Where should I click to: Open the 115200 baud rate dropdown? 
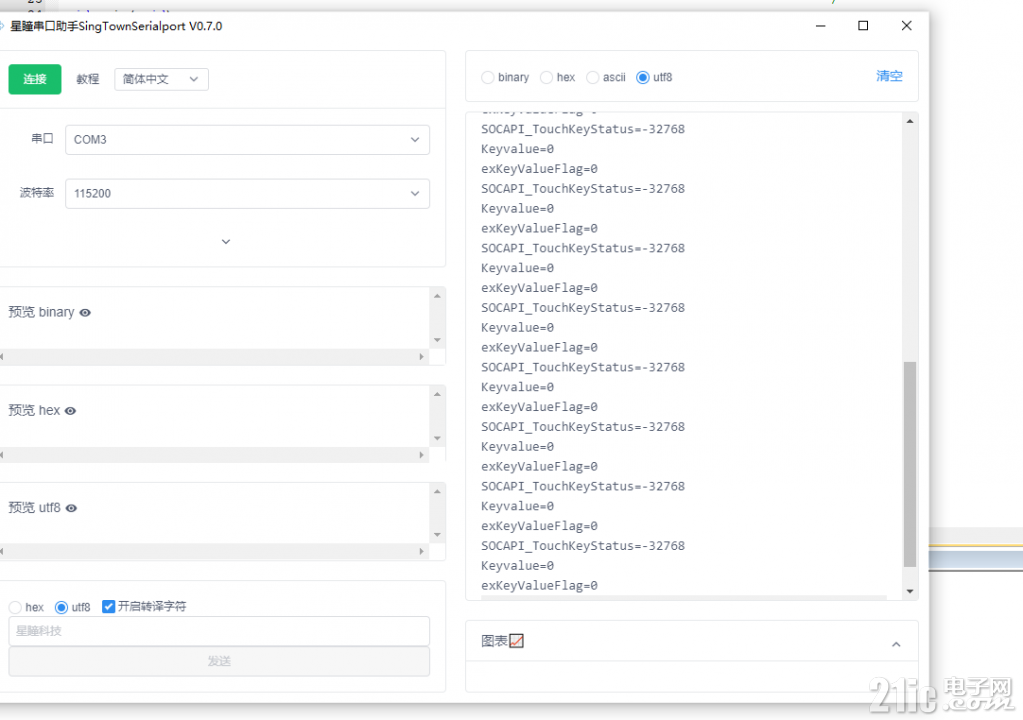point(247,194)
